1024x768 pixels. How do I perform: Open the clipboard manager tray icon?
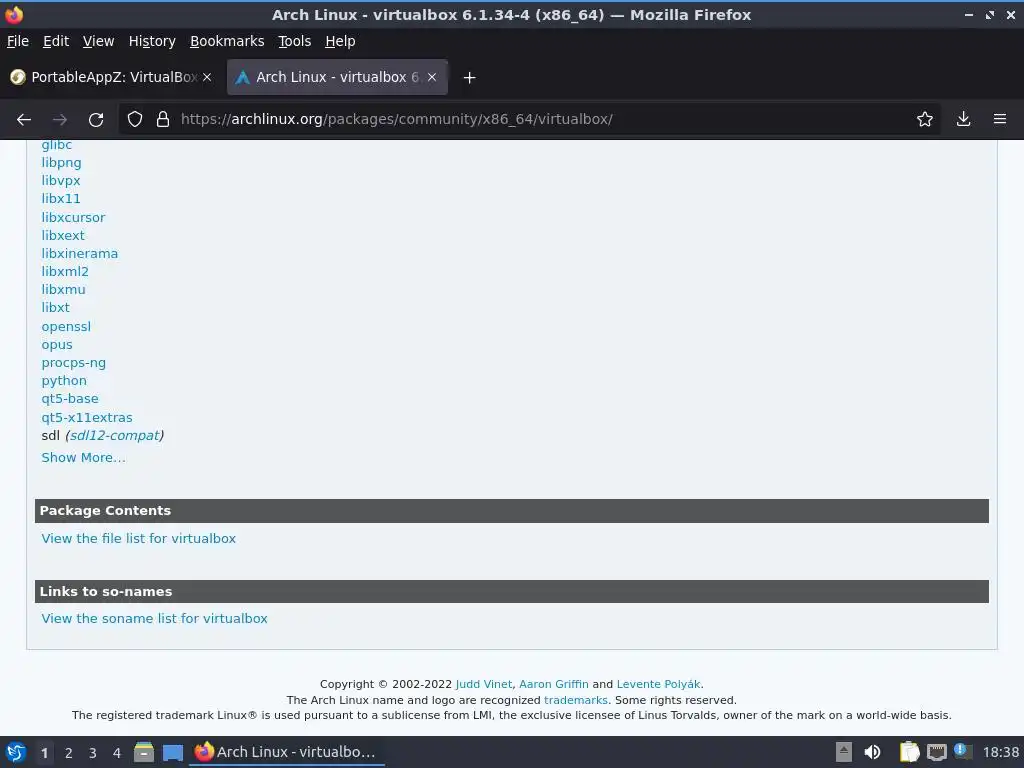(909, 752)
